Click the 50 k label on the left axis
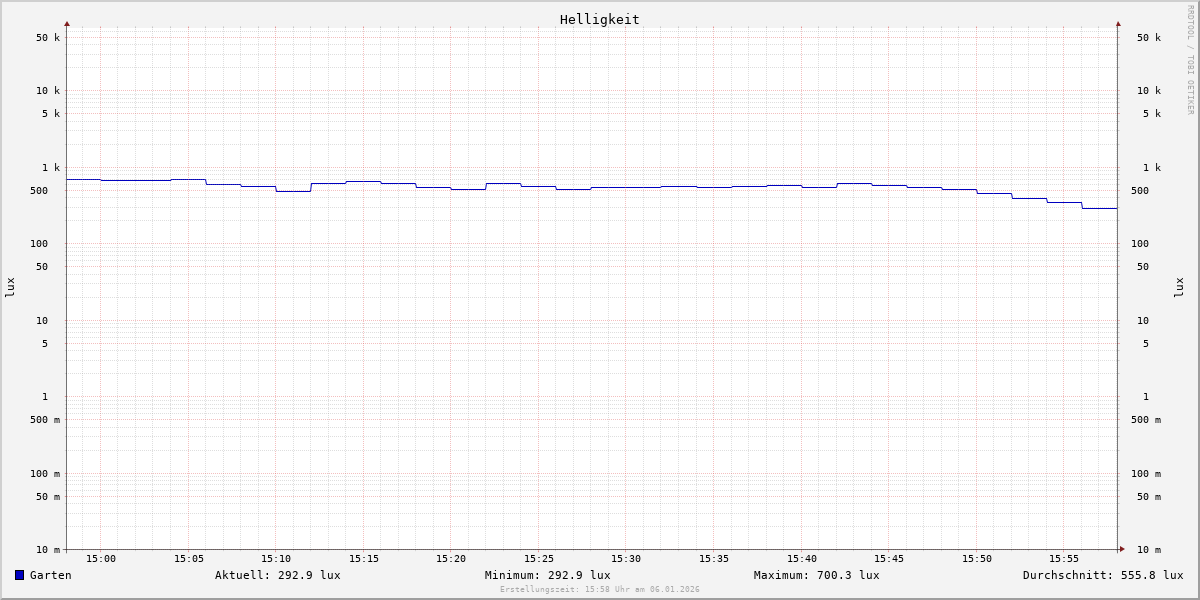 click(x=48, y=38)
